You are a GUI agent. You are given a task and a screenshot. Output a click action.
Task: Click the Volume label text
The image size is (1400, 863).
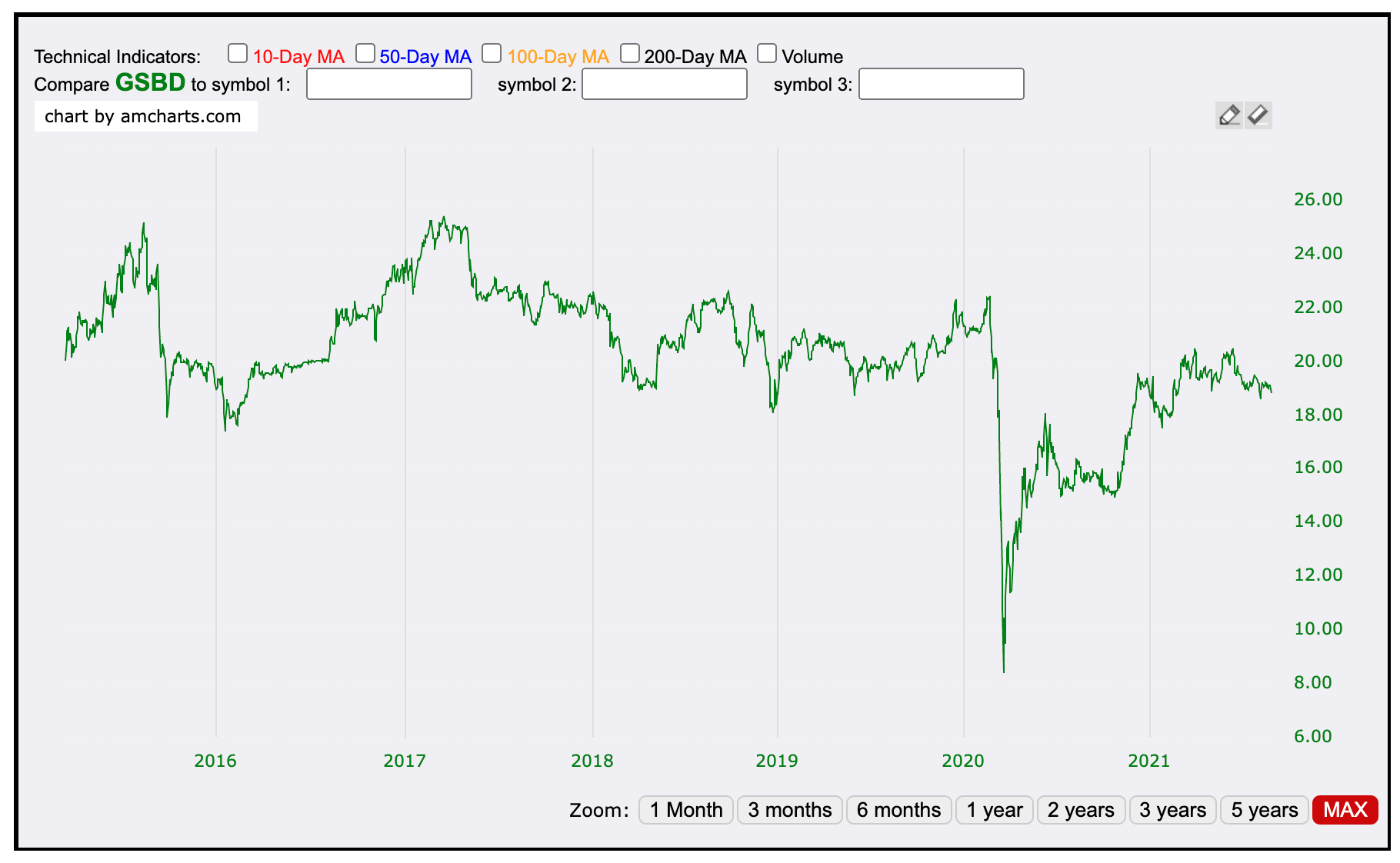tap(812, 57)
